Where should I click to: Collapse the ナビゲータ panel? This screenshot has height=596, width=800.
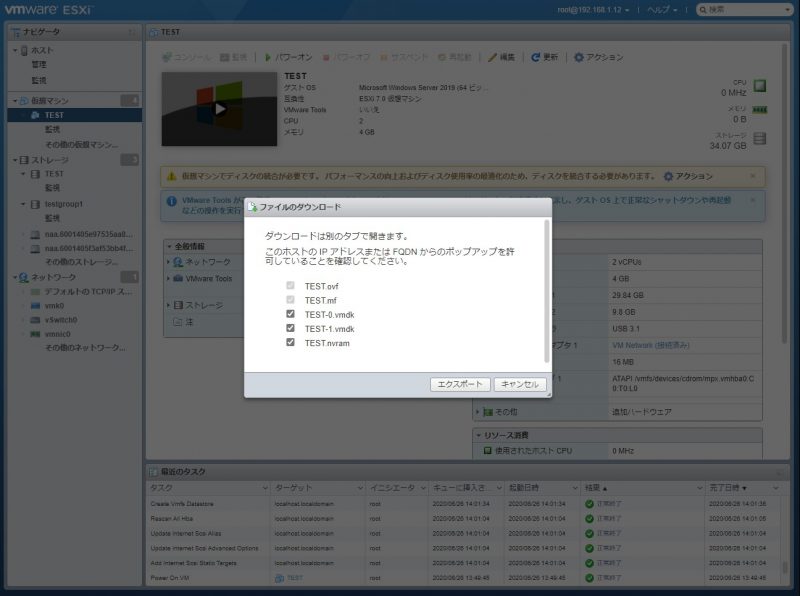tap(132, 32)
